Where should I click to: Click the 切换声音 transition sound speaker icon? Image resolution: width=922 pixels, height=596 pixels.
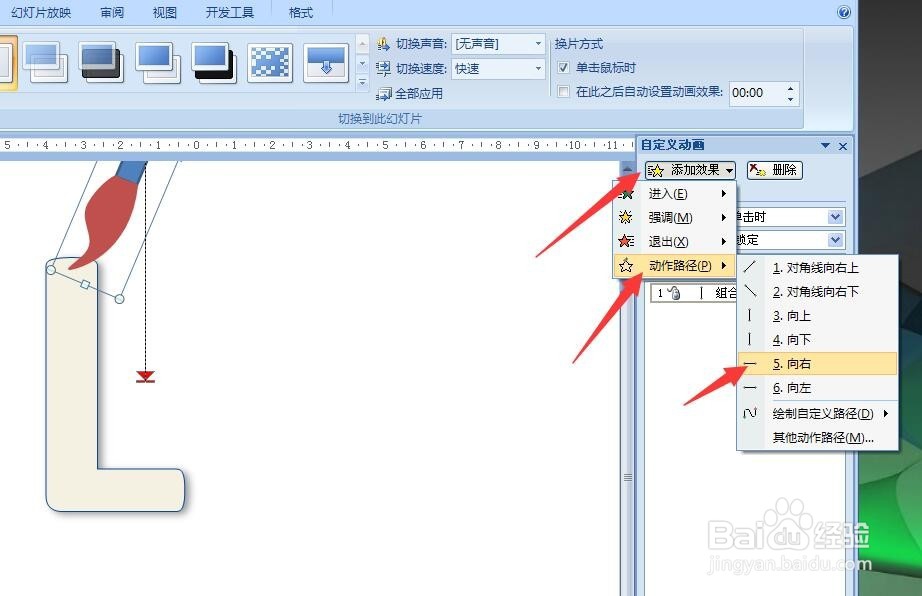point(383,43)
